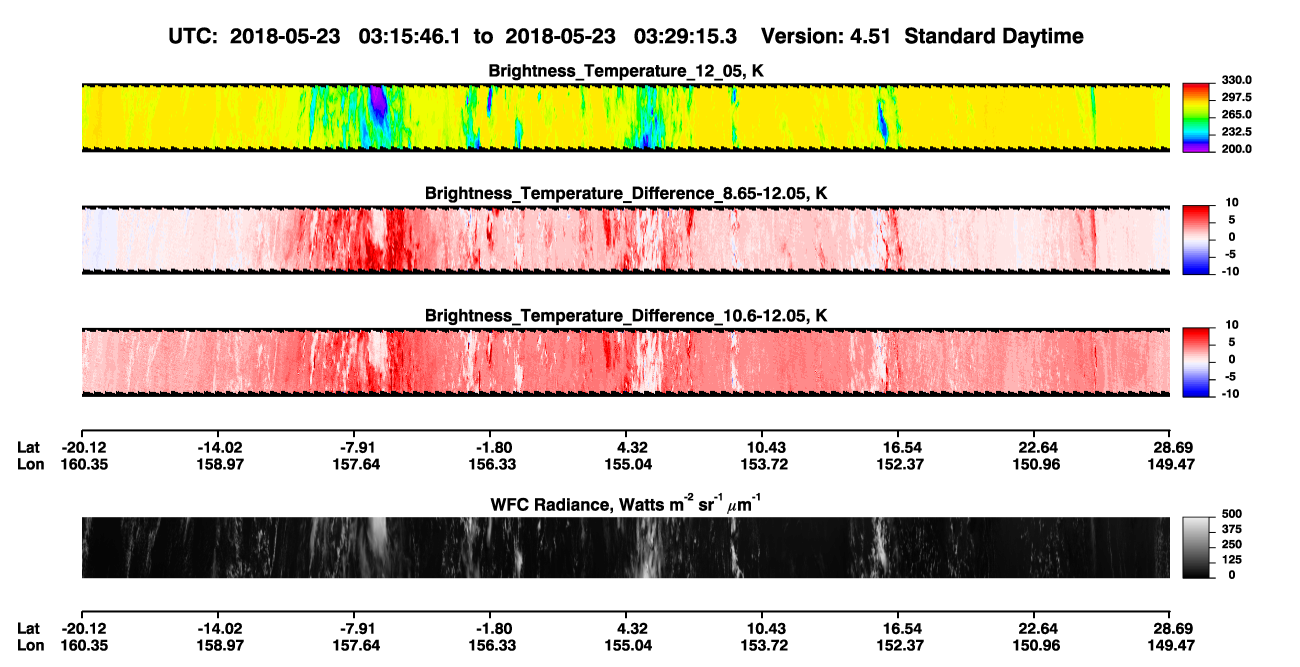Click longitude 149.47 under the WFC Radiance panel
Screen dimensions: 1300x667
coord(1170,645)
